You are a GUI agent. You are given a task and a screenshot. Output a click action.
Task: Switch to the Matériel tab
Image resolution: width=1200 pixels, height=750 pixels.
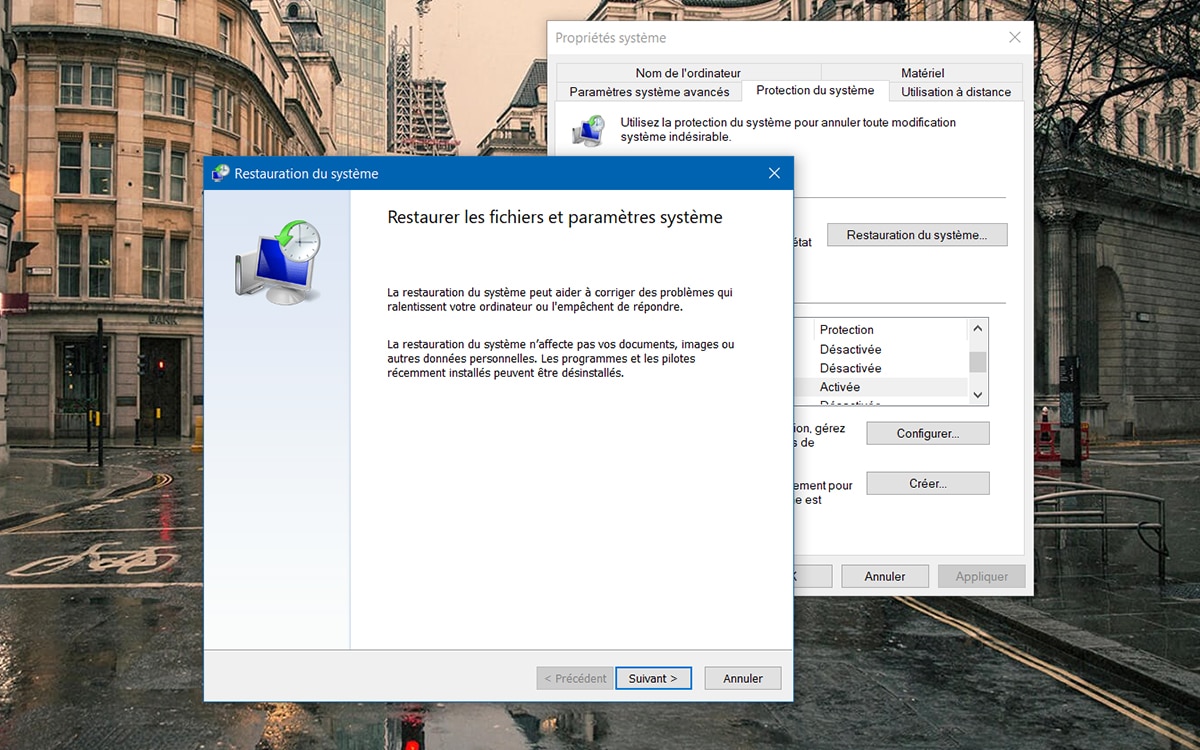(920, 72)
